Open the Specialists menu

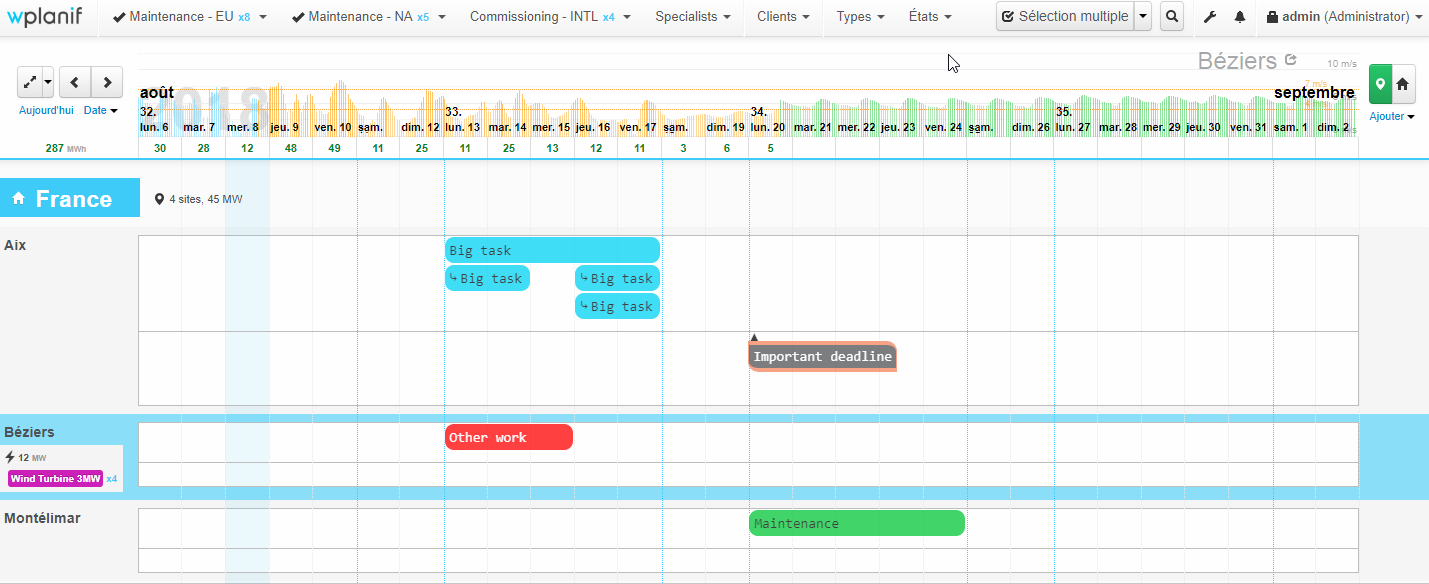(692, 17)
